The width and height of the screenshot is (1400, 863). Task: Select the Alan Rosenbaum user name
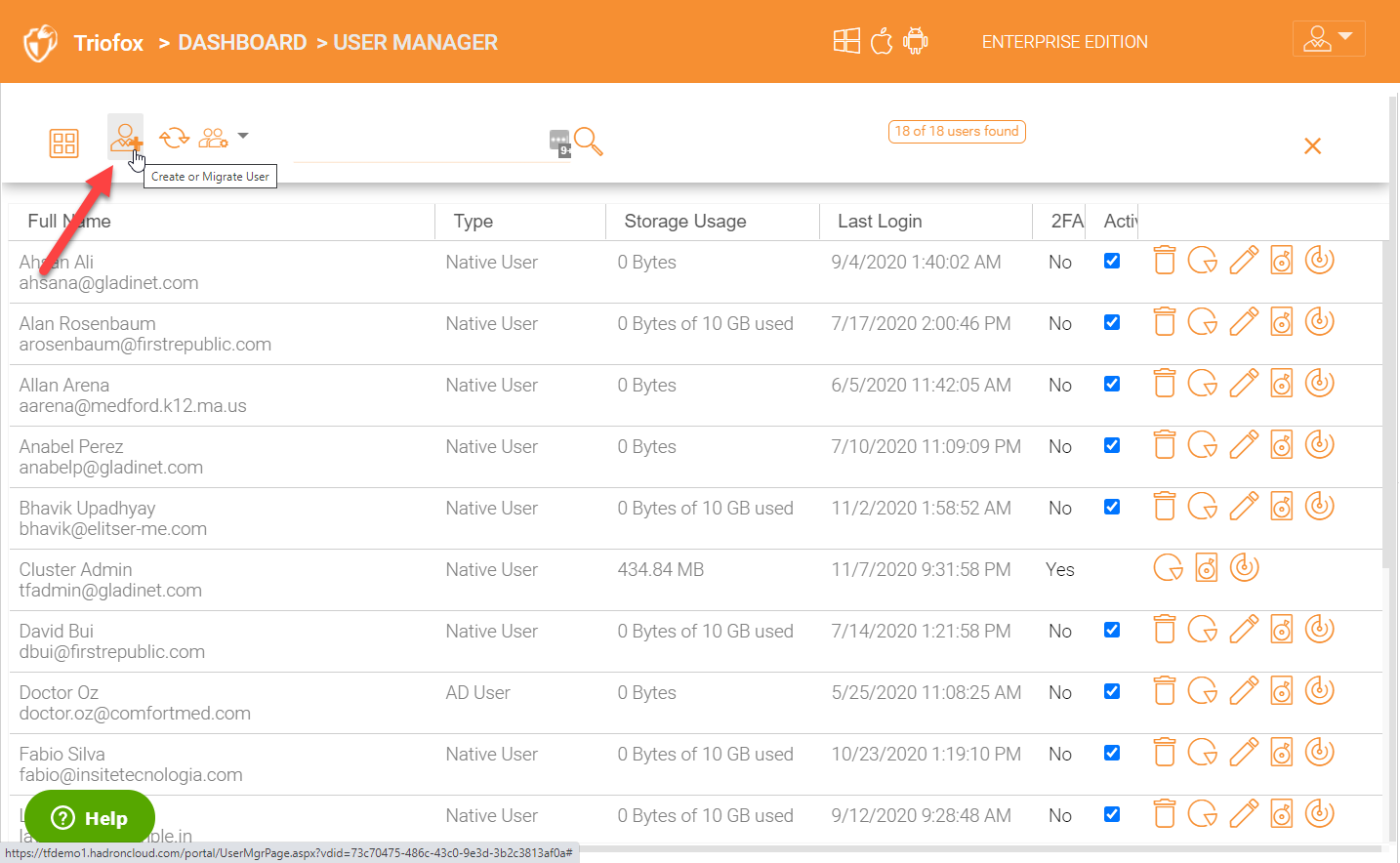(x=87, y=323)
